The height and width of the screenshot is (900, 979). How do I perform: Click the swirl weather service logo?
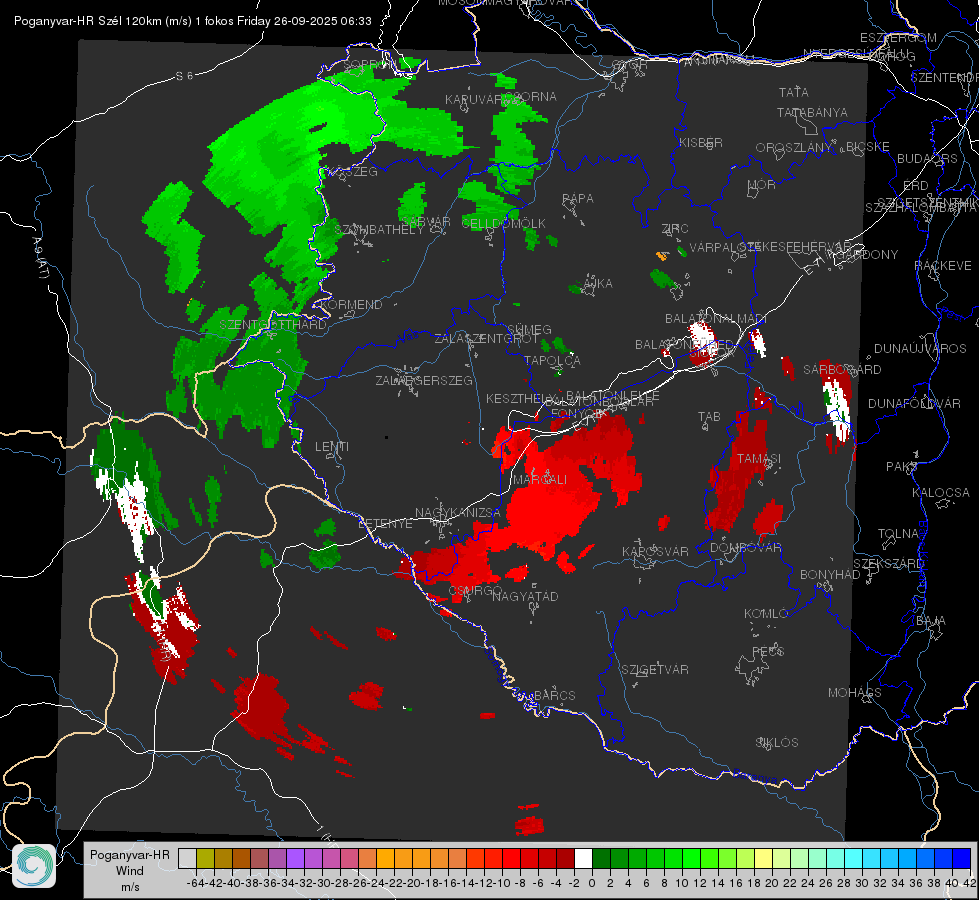point(34,866)
